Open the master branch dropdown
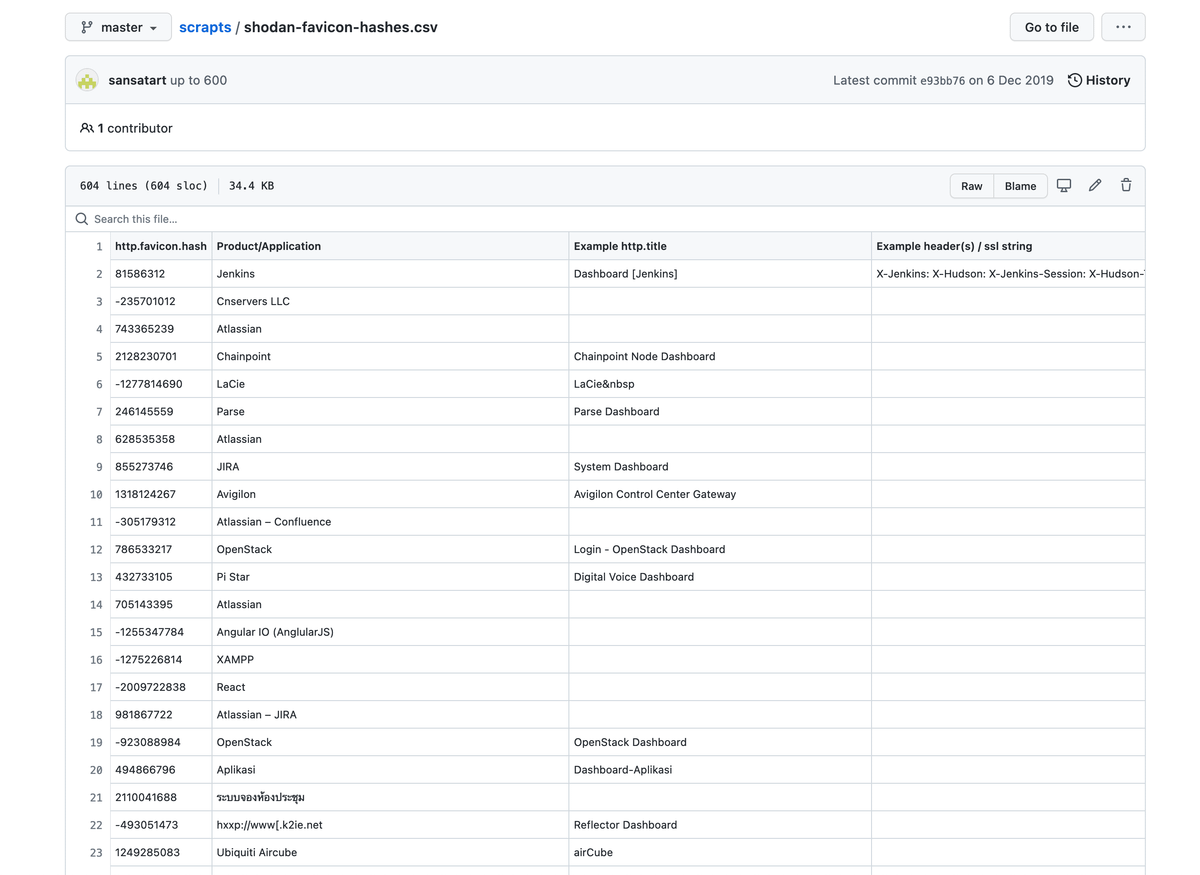Image resolution: width=1200 pixels, height=875 pixels. pos(118,27)
